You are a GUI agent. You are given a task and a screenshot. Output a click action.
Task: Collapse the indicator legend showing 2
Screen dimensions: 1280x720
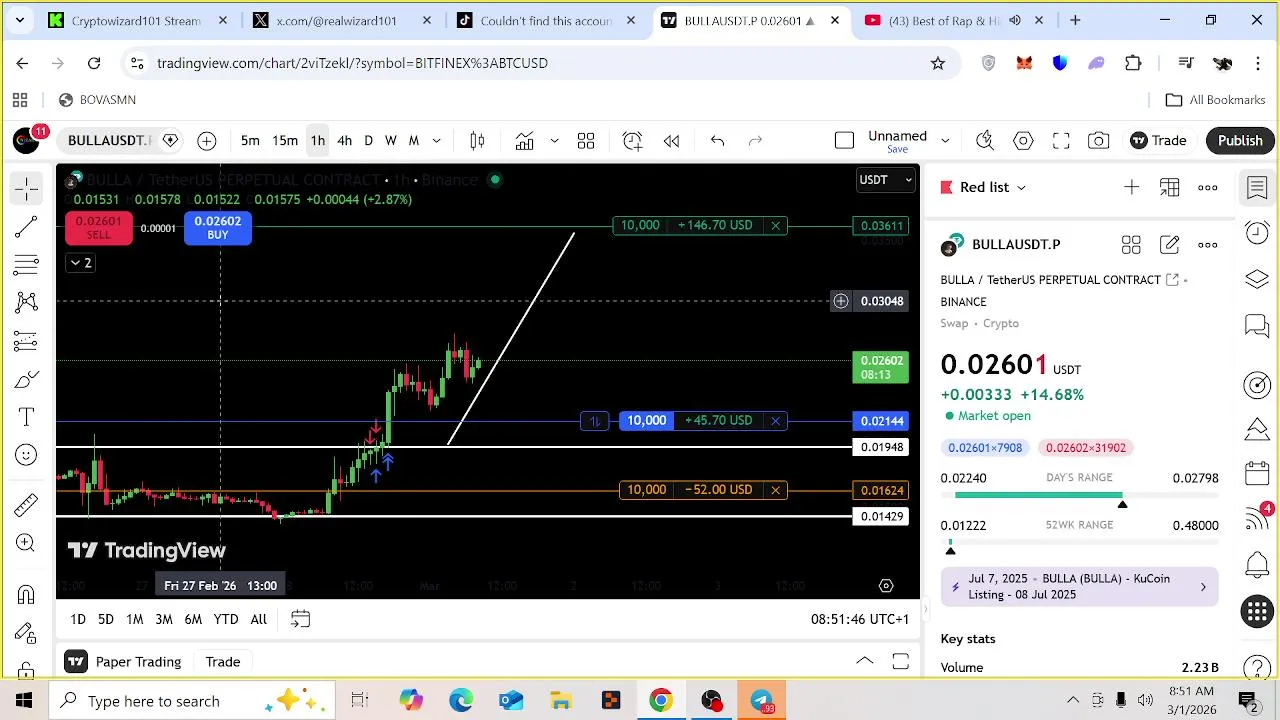(x=79, y=263)
